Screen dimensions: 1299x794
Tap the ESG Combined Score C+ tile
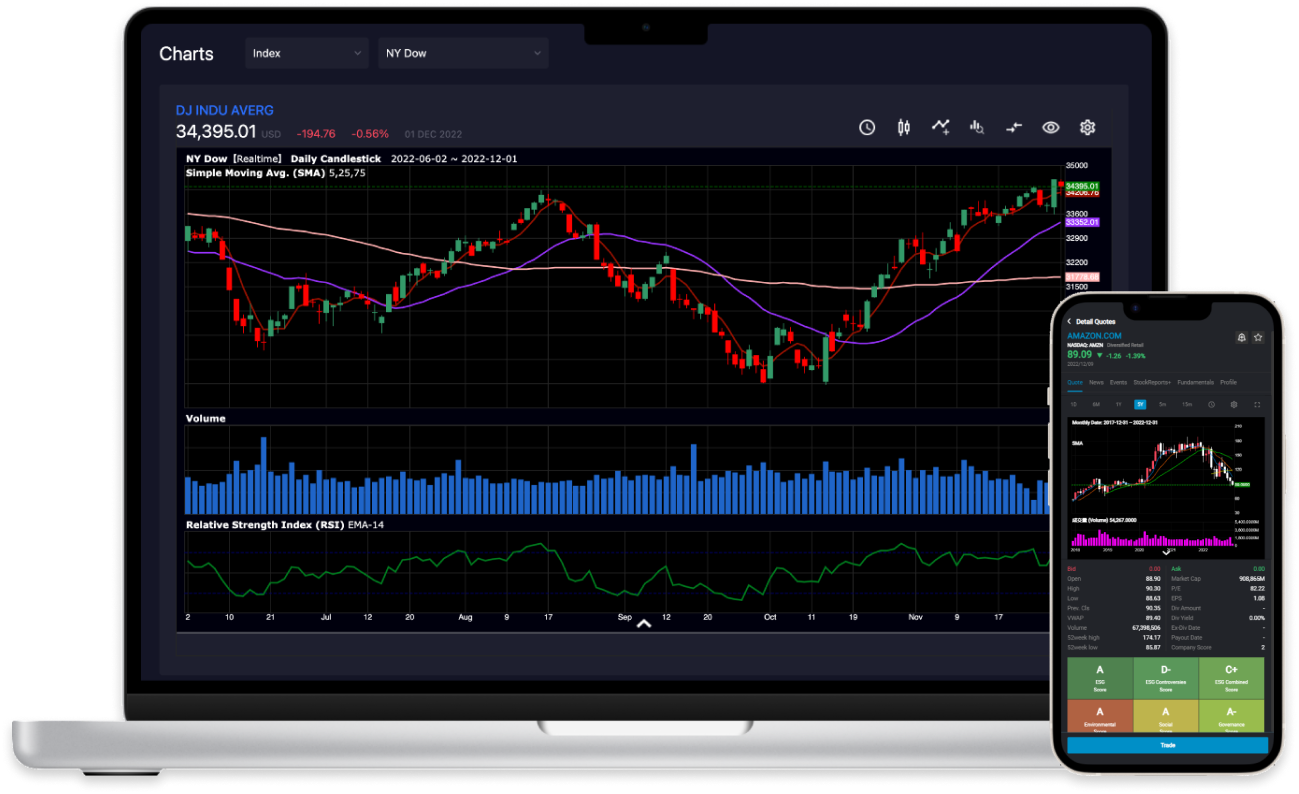click(1231, 678)
